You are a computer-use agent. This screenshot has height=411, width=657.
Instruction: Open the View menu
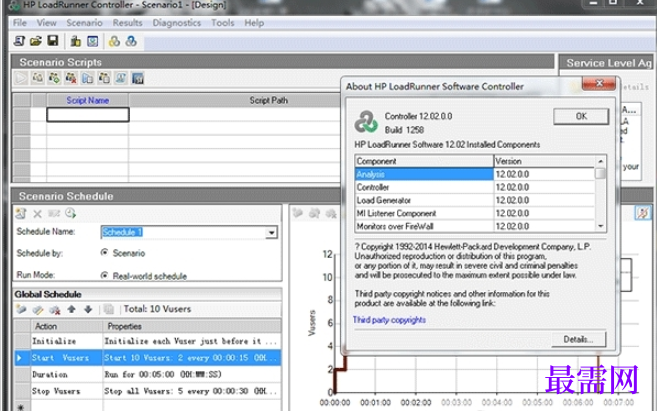[47, 23]
